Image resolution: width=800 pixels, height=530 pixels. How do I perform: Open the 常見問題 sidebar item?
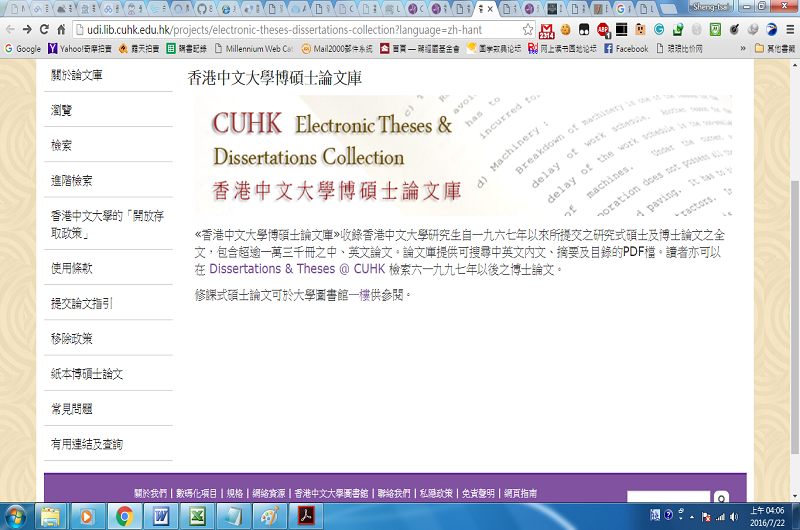click(72, 408)
